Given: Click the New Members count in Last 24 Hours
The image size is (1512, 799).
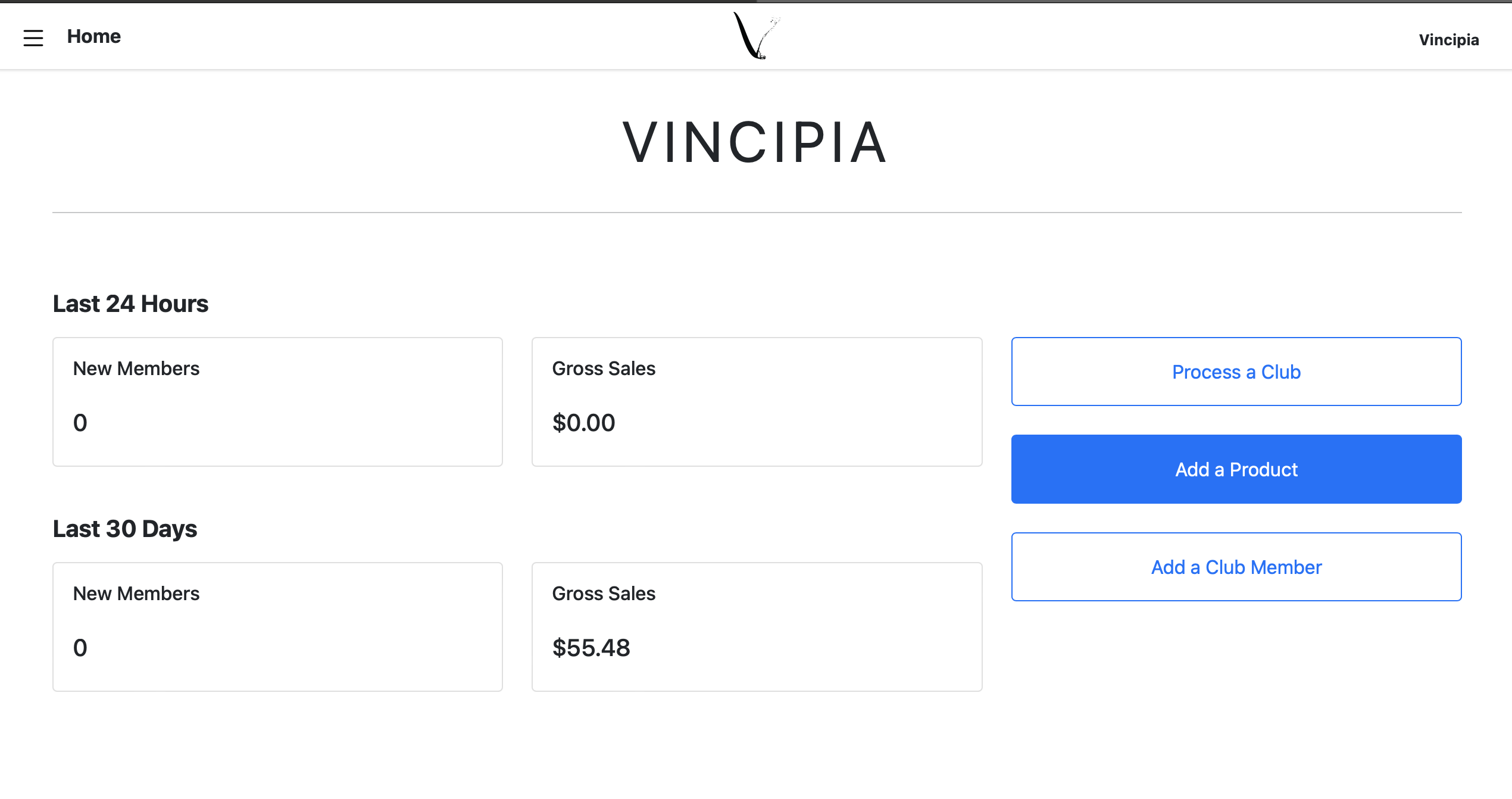Looking at the screenshot, I should [80, 423].
